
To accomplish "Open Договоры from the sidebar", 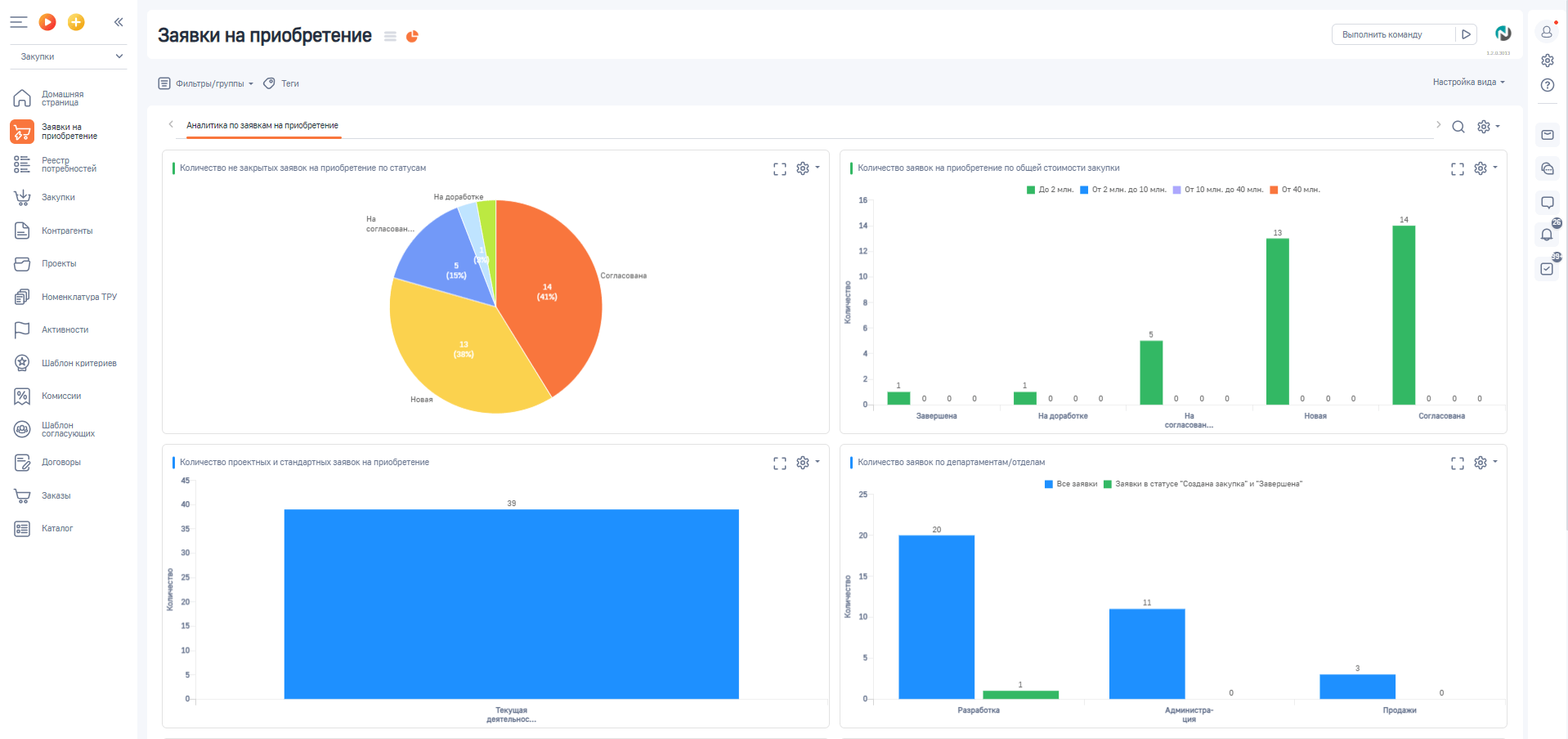I will pos(61,463).
